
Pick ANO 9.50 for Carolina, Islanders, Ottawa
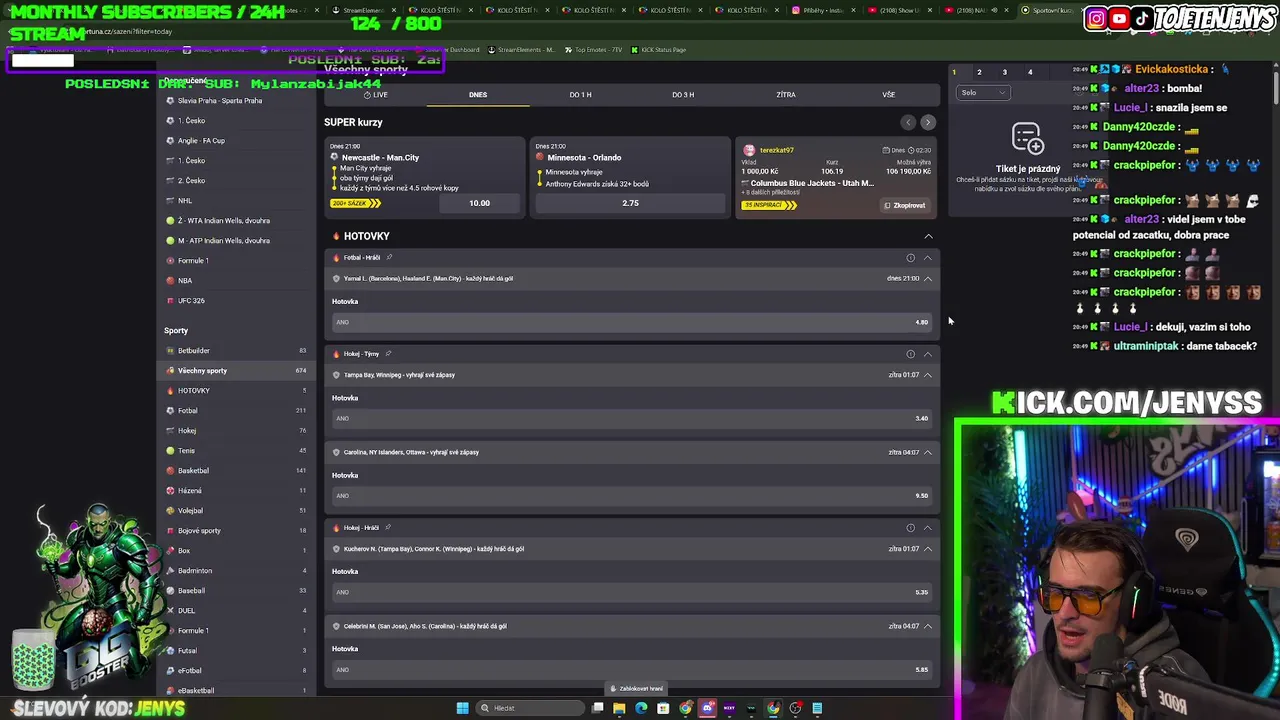point(631,495)
